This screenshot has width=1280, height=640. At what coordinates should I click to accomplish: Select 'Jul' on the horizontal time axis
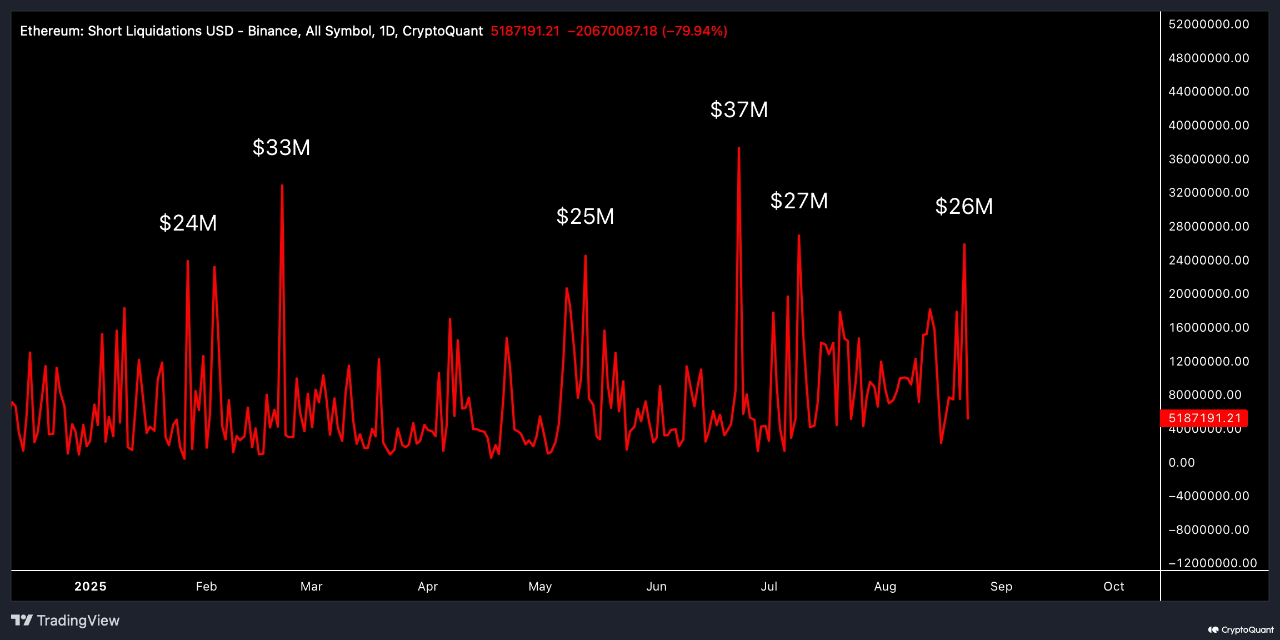768,587
